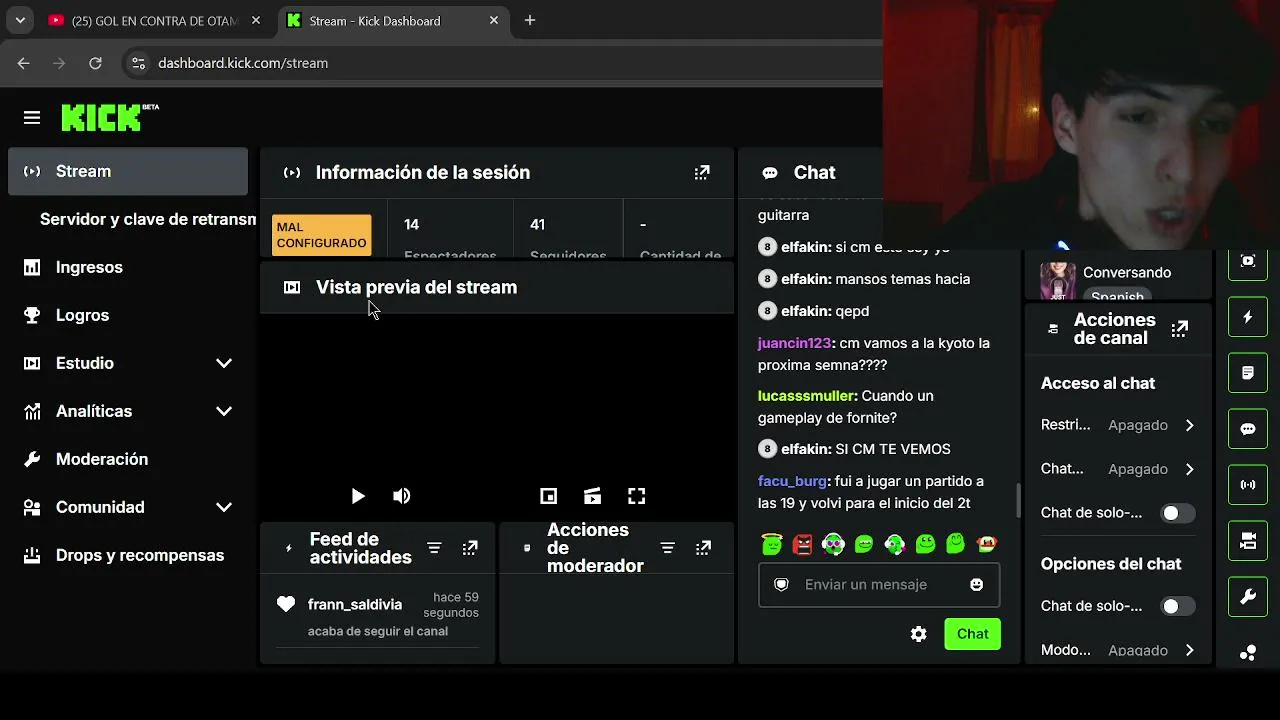Pop out the Información de la sesión panel

(x=702, y=173)
